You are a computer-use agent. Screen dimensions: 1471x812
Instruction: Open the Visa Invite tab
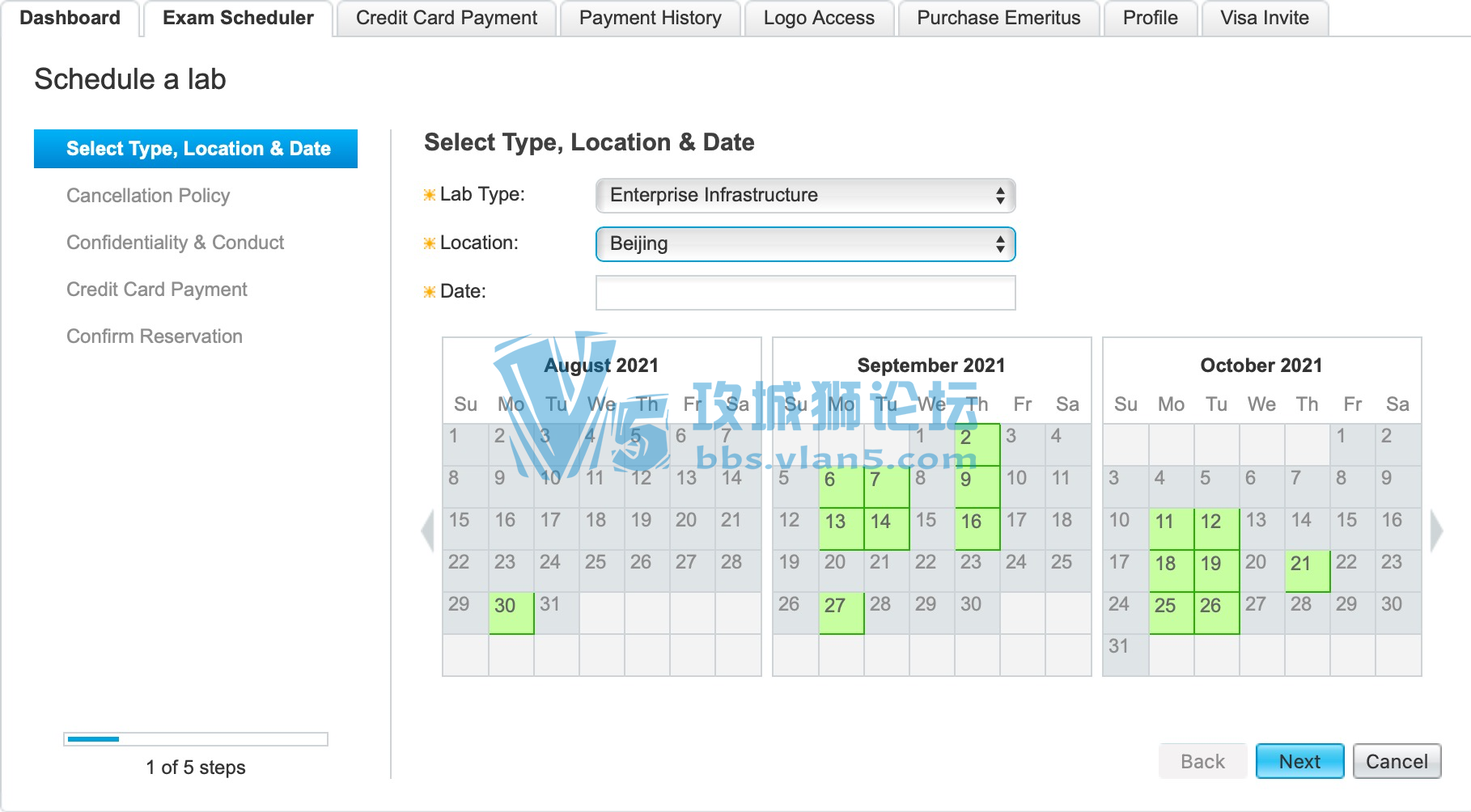coord(1265,18)
